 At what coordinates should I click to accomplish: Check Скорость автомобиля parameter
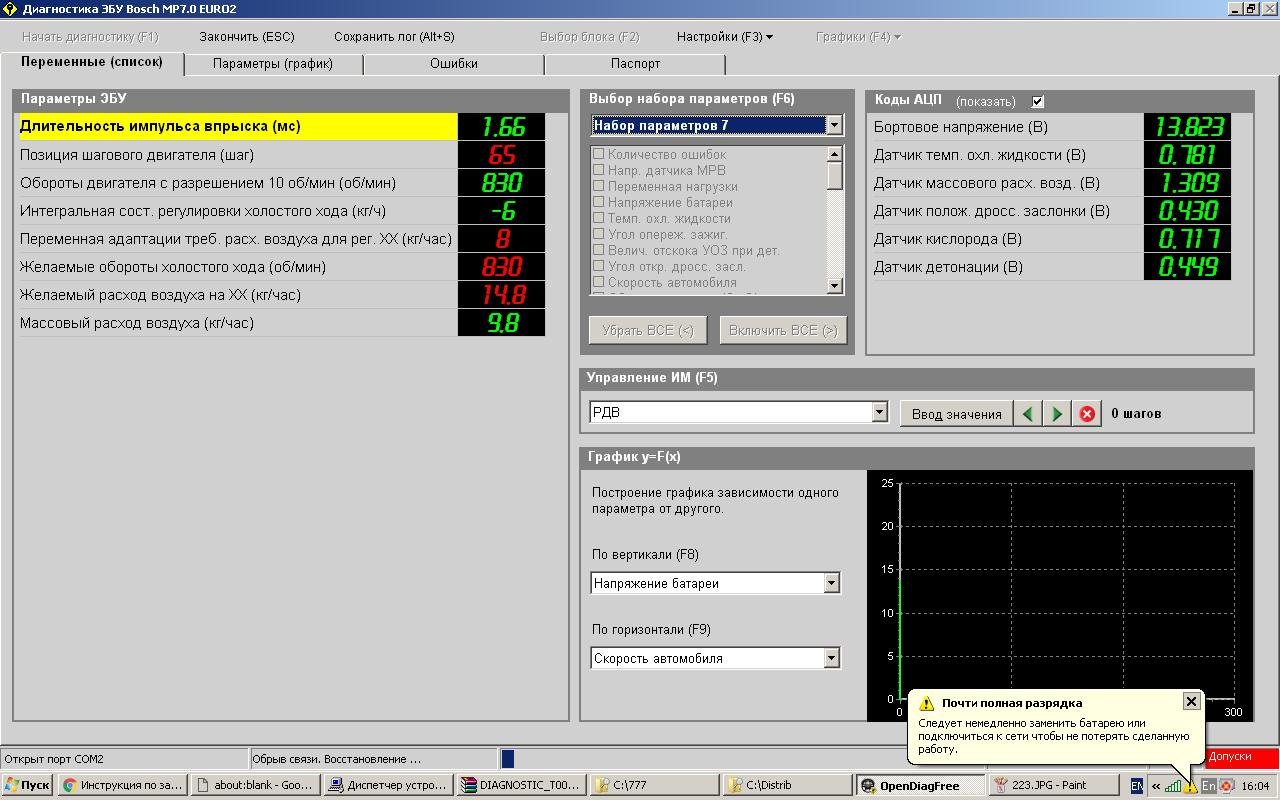(x=598, y=282)
